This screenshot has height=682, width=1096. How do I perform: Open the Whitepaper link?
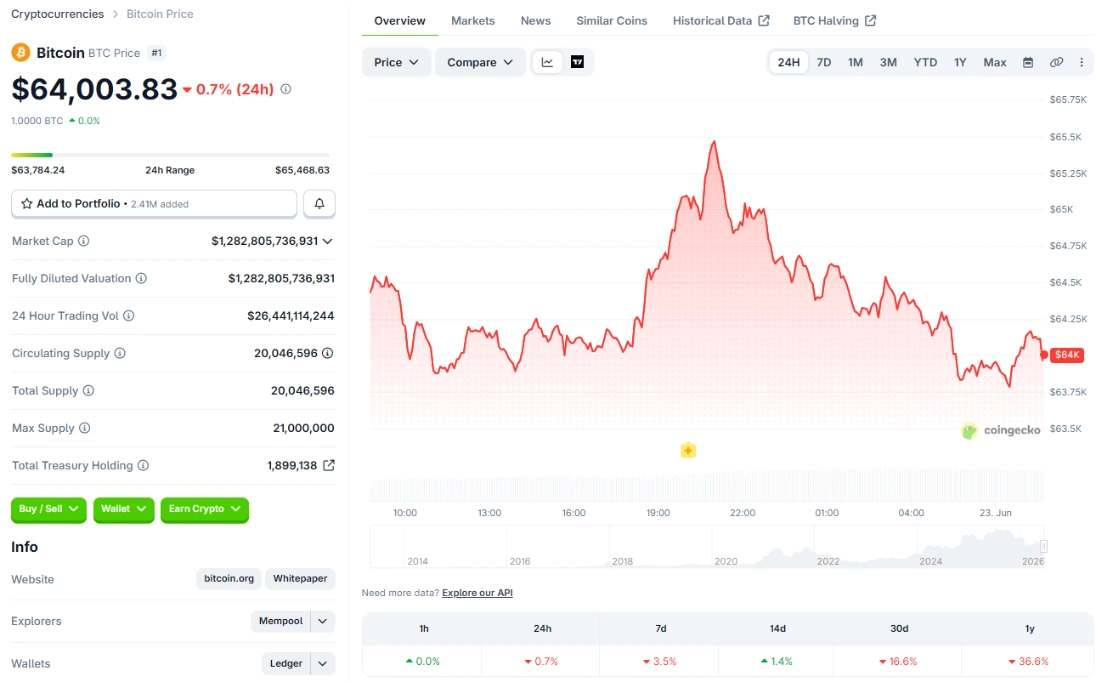(300, 579)
